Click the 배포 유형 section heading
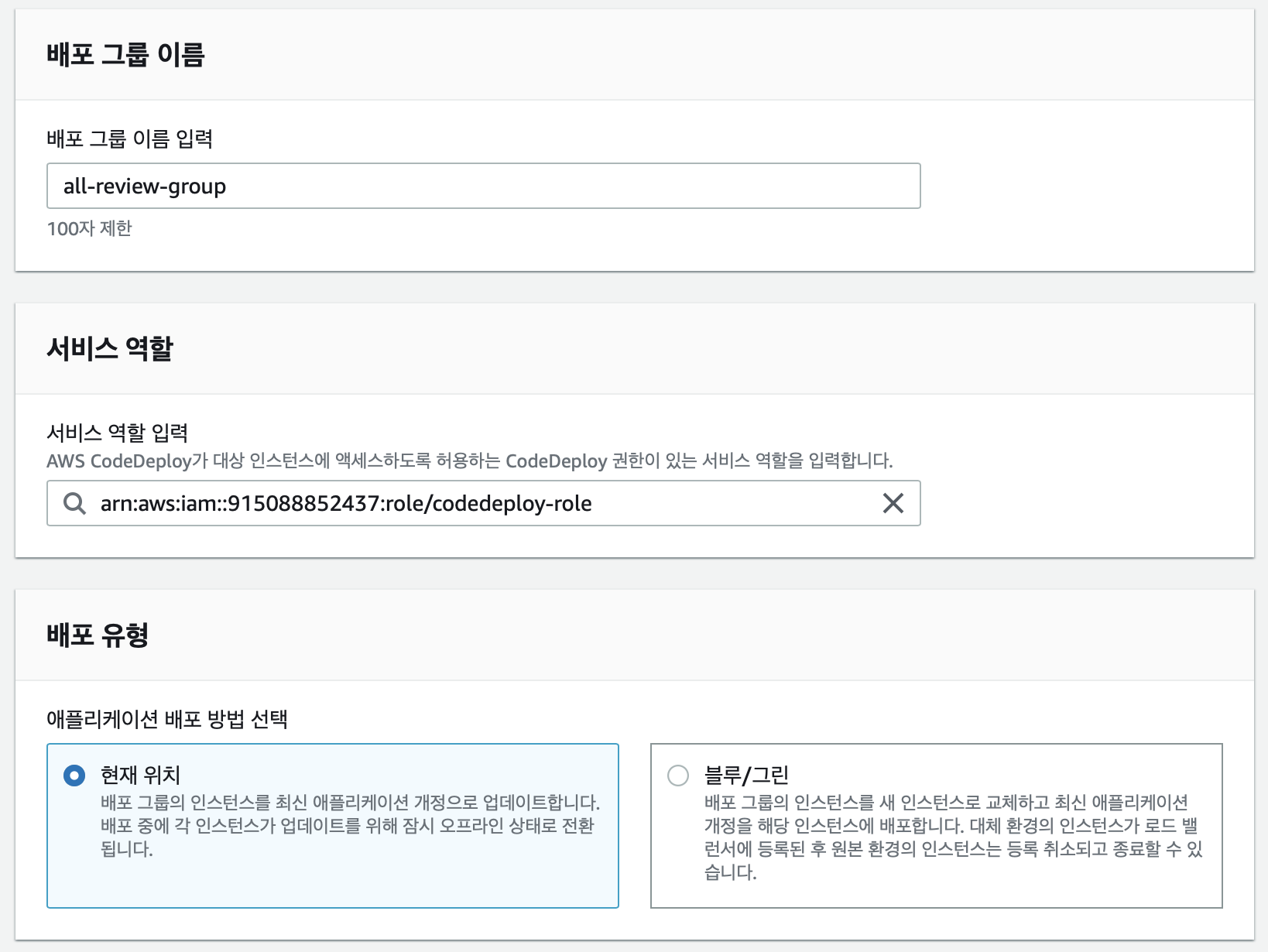The width and height of the screenshot is (1268, 952). pos(98,635)
